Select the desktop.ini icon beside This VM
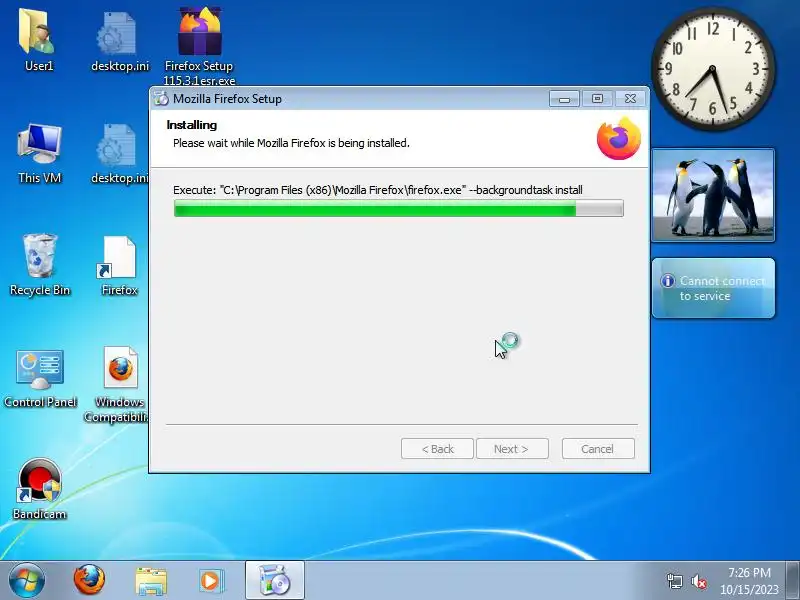The width and height of the screenshot is (800, 600). 119,153
